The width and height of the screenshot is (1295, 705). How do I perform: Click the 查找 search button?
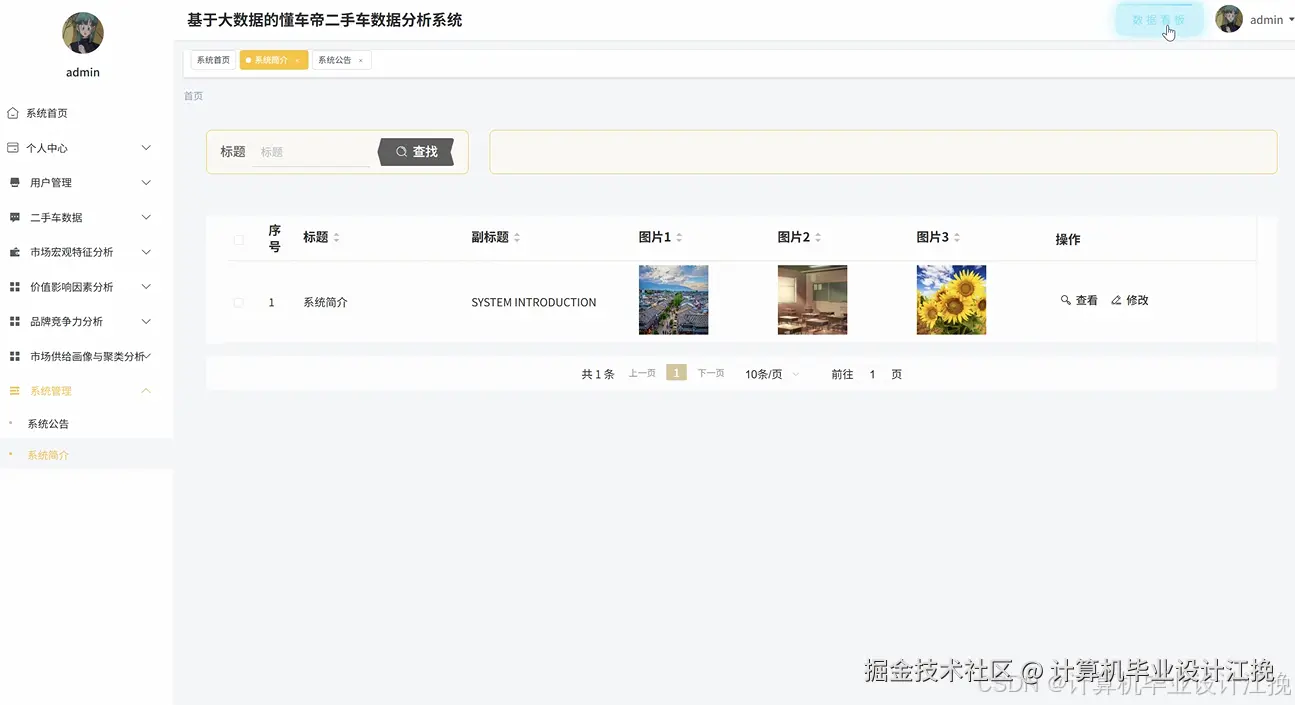(x=416, y=152)
